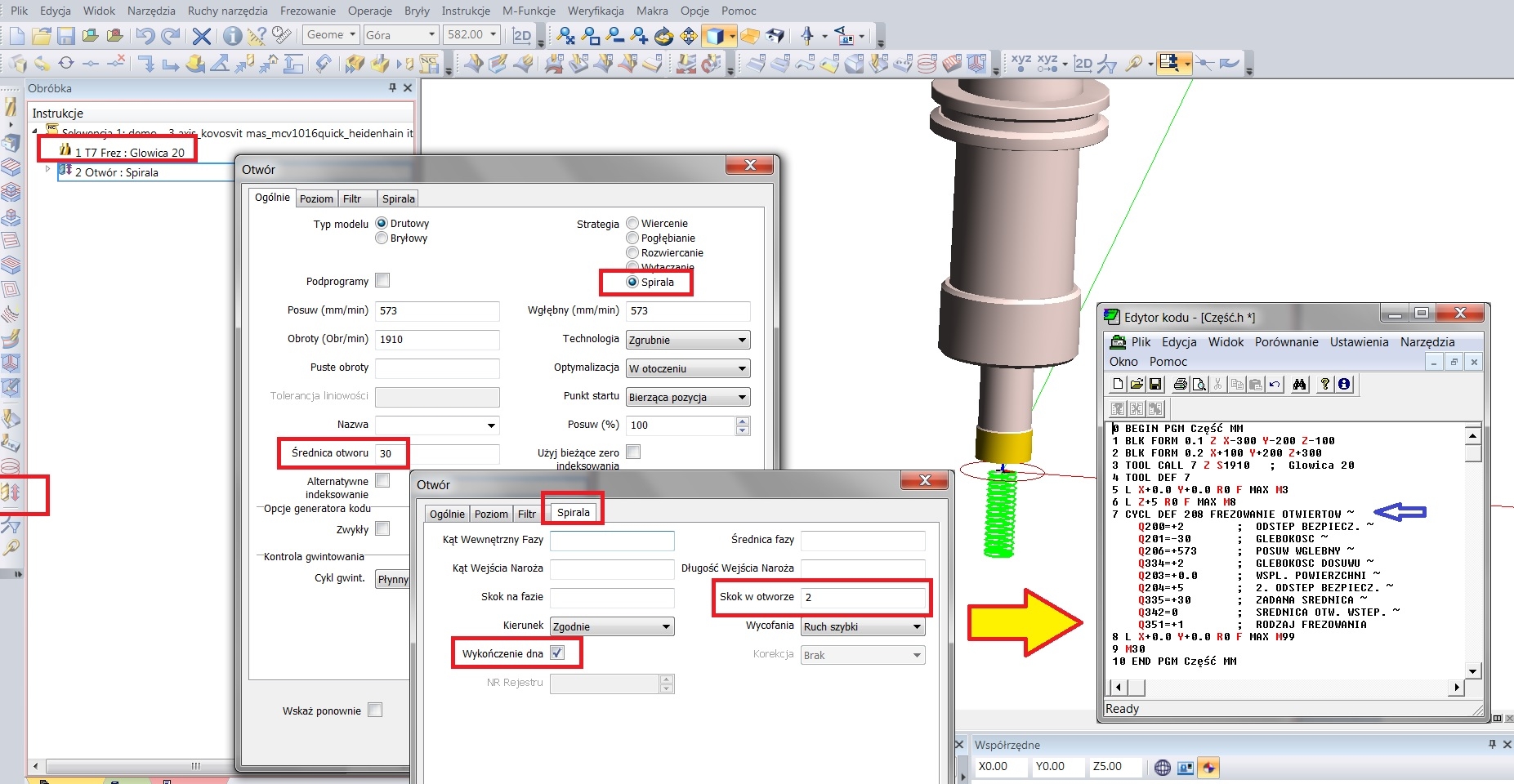
Task: Click the printer icon in Edytor kodu
Action: point(1180,384)
